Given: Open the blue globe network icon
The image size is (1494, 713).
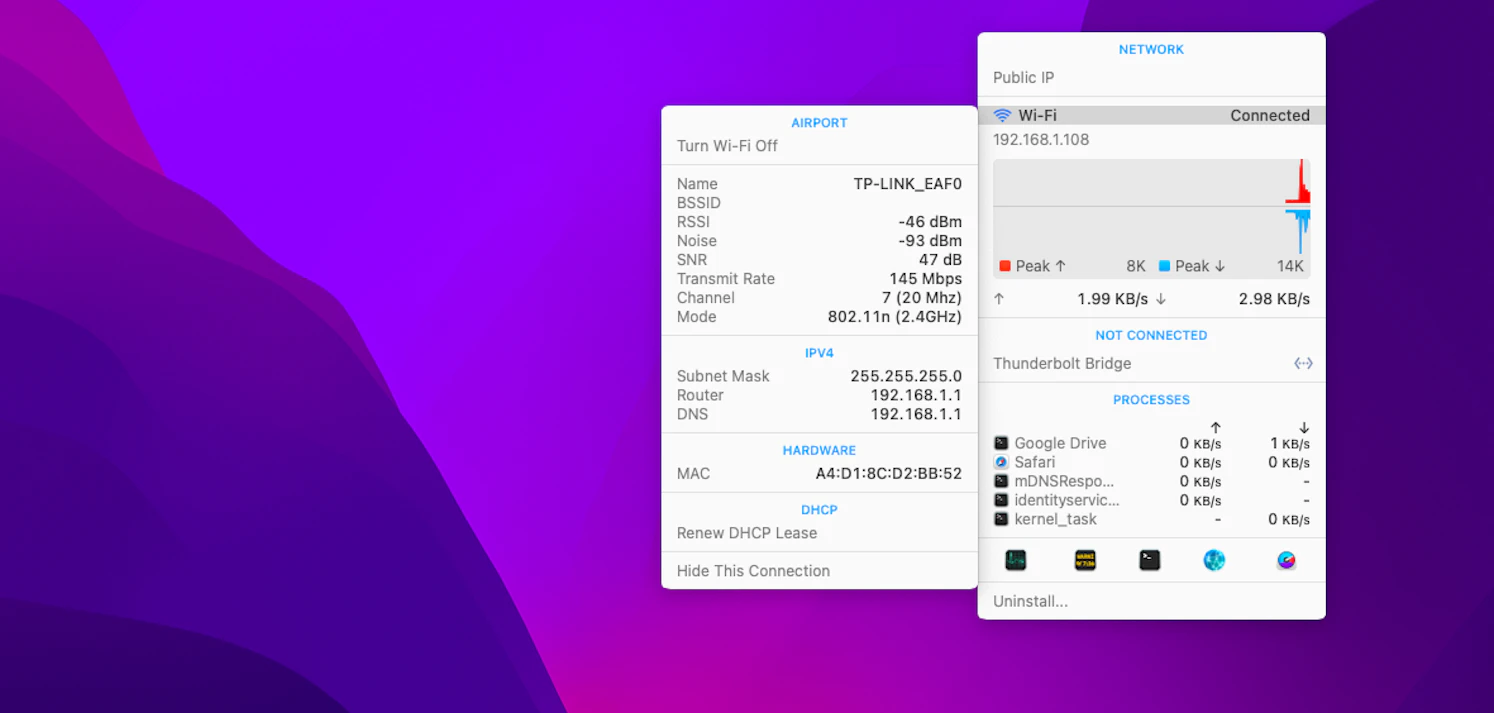Looking at the screenshot, I should [x=1213, y=560].
